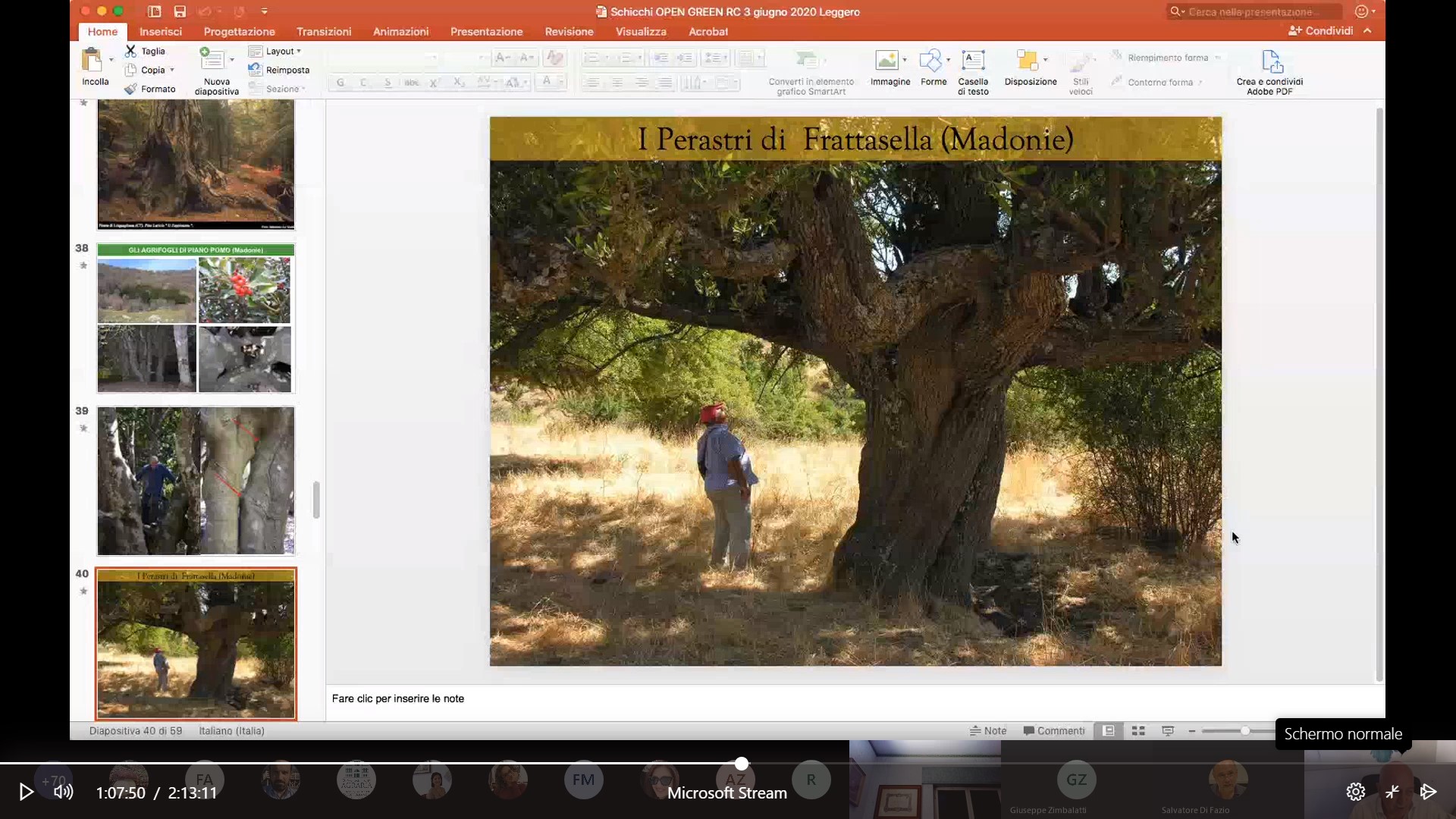
Task: Toggle the Note pane button
Action: coord(988,731)
